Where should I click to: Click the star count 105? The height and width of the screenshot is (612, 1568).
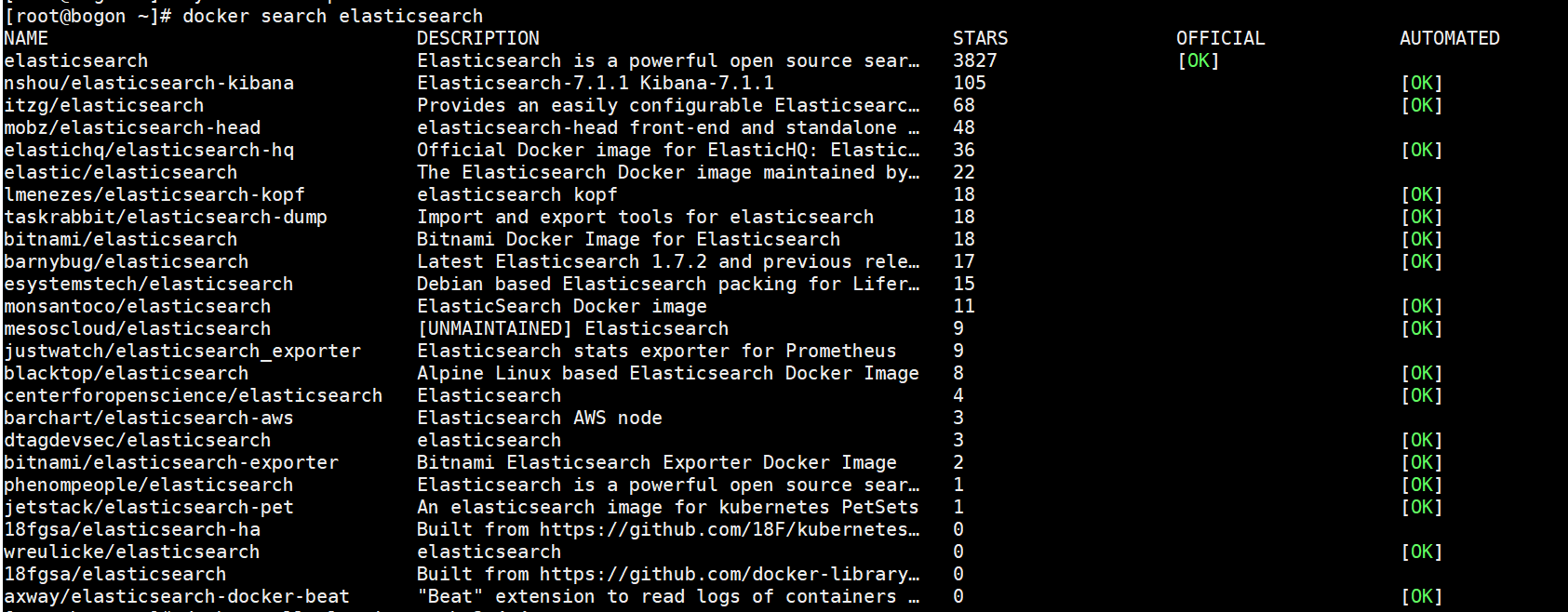(970, 83)
